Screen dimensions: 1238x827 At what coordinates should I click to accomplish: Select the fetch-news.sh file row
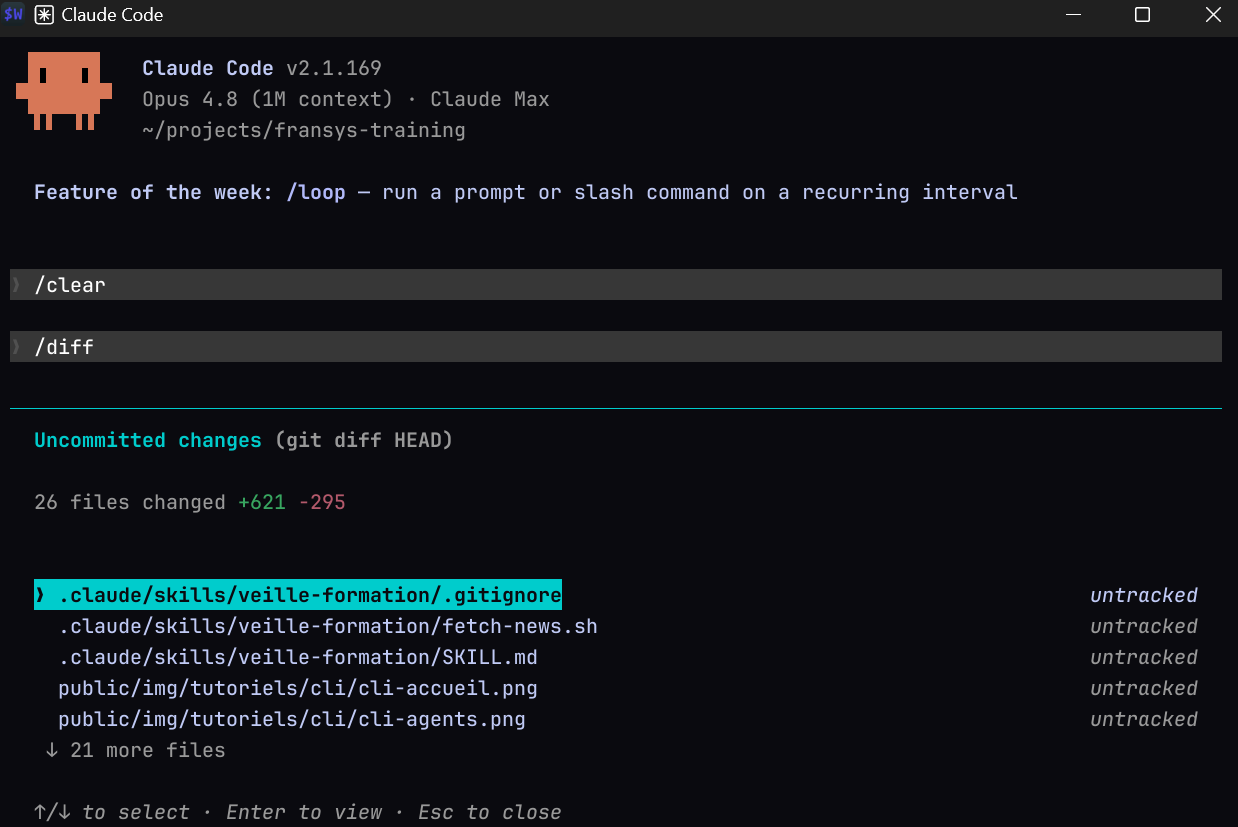click(615, 626)
